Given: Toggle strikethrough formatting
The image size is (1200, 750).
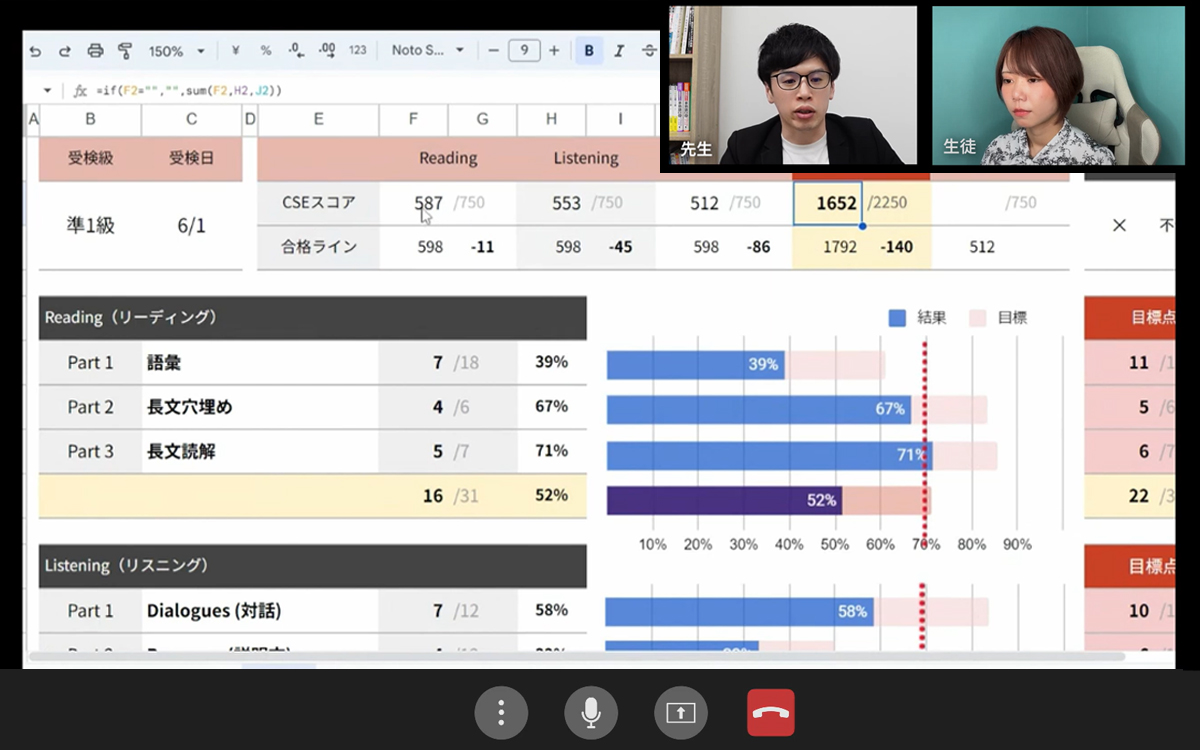Looking at the screenshot, I should [x=649, y=51].
